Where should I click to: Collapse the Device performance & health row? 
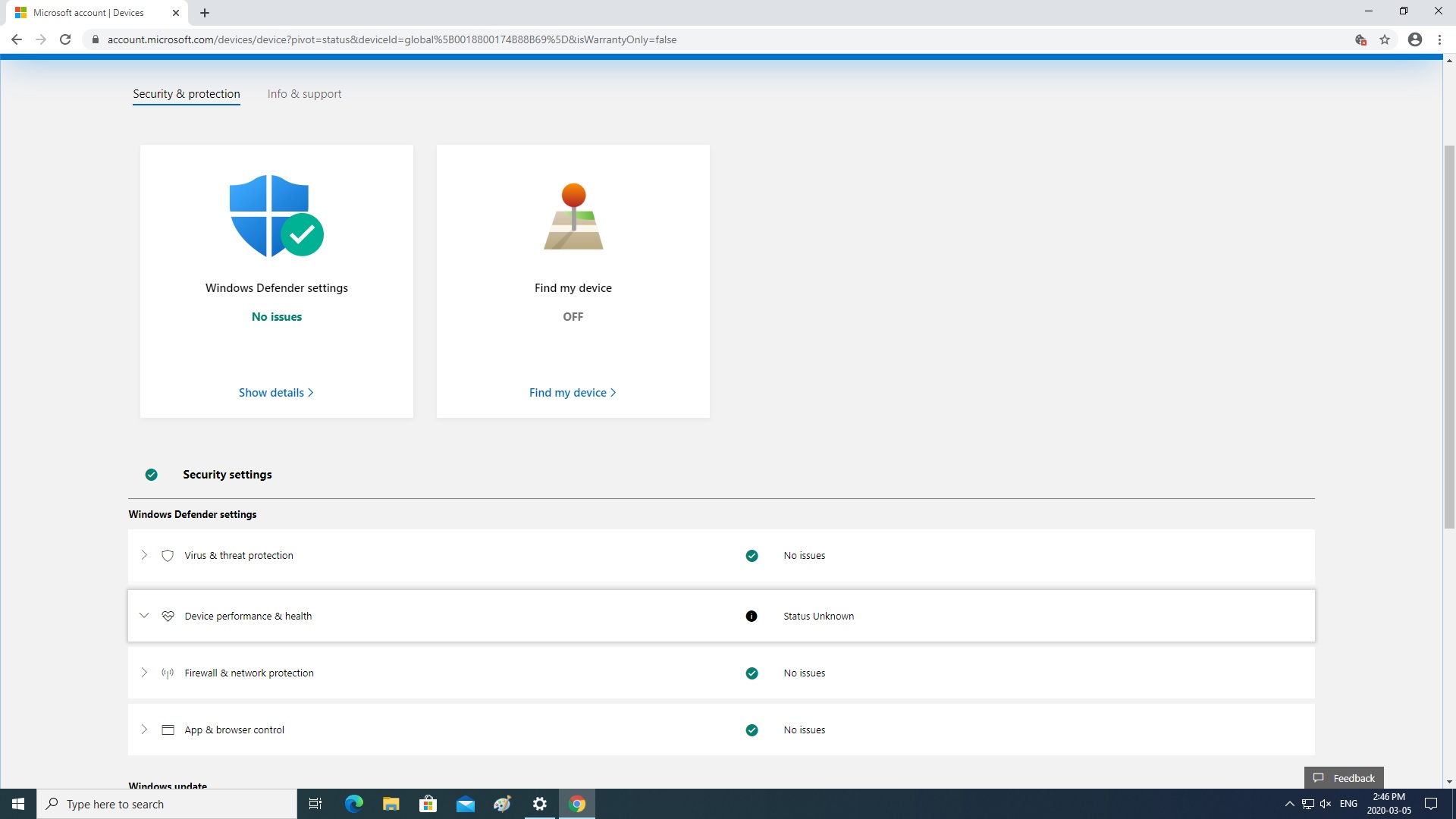[x=144, y=616]
